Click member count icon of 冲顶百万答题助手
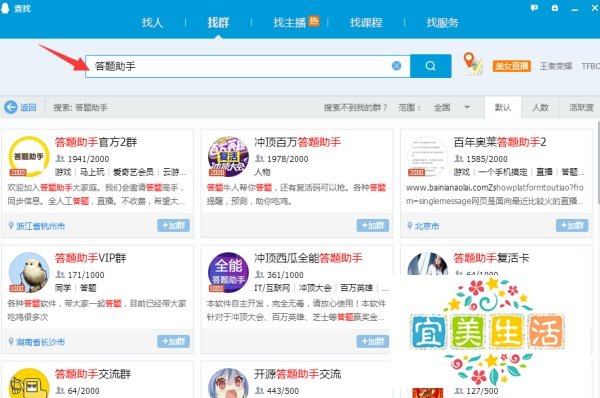 [259, 158]
